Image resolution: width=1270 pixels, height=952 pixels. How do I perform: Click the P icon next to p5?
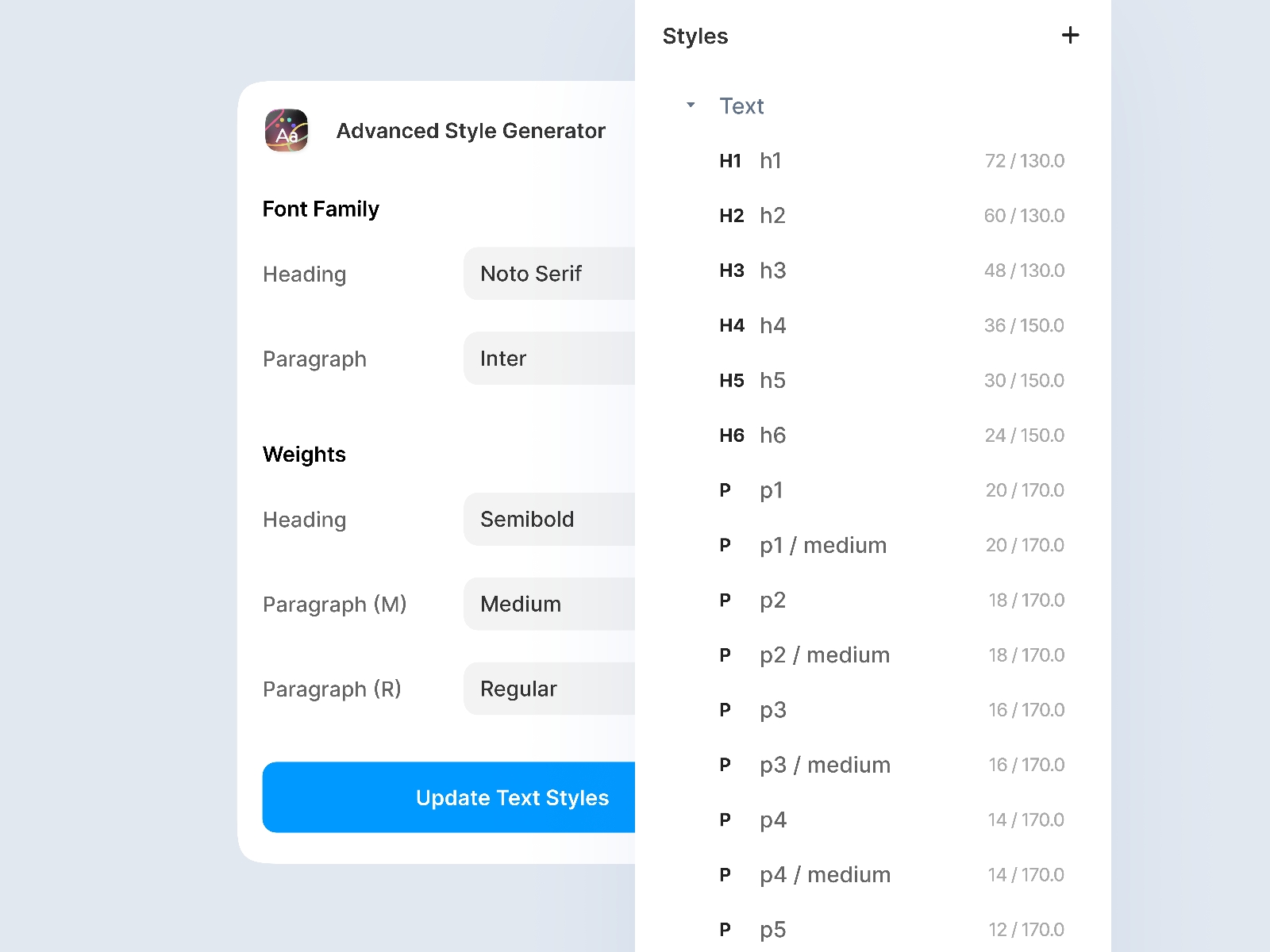725,929
